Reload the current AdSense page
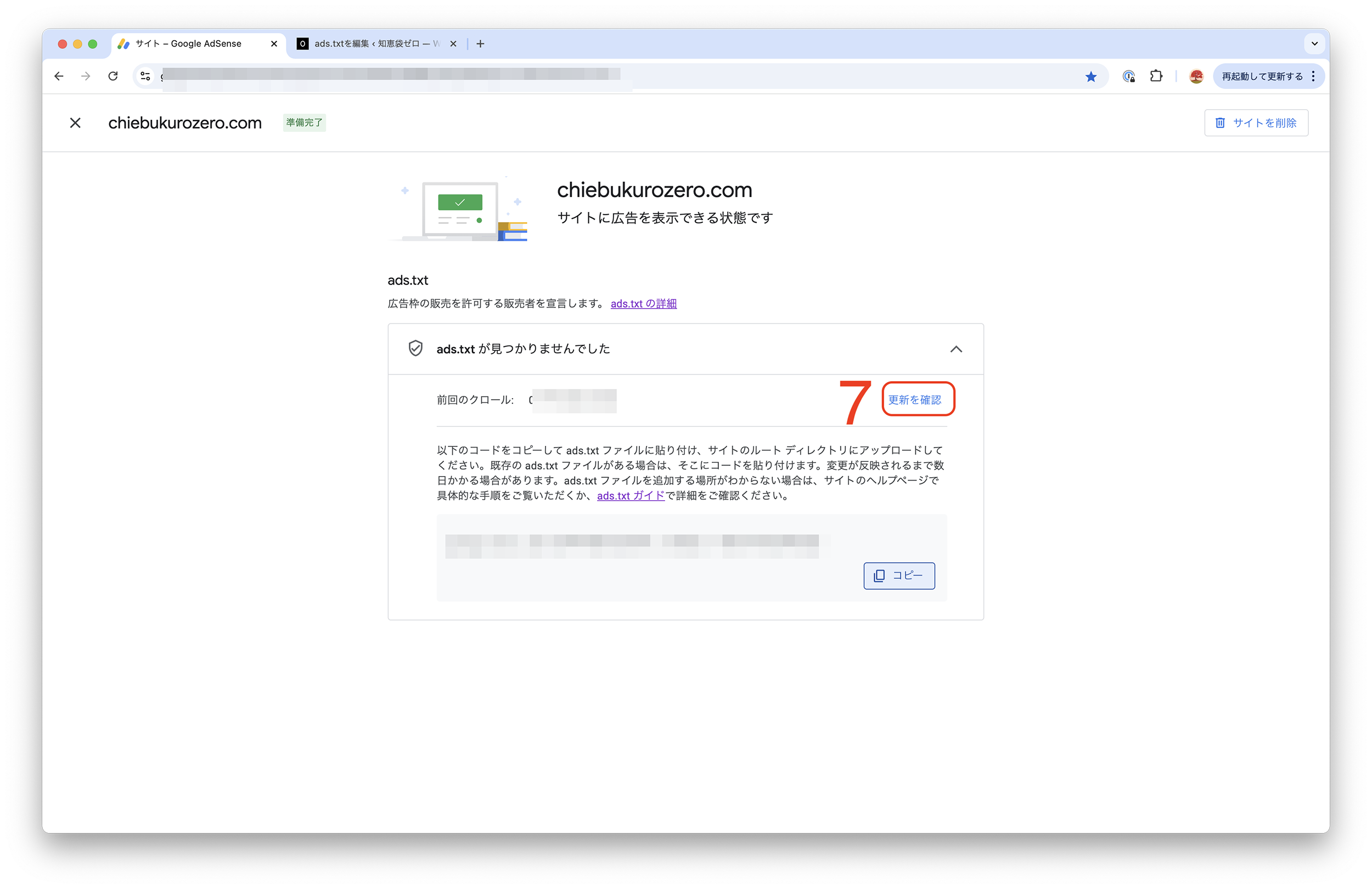The image size is (1372, 889). [113, 76]
